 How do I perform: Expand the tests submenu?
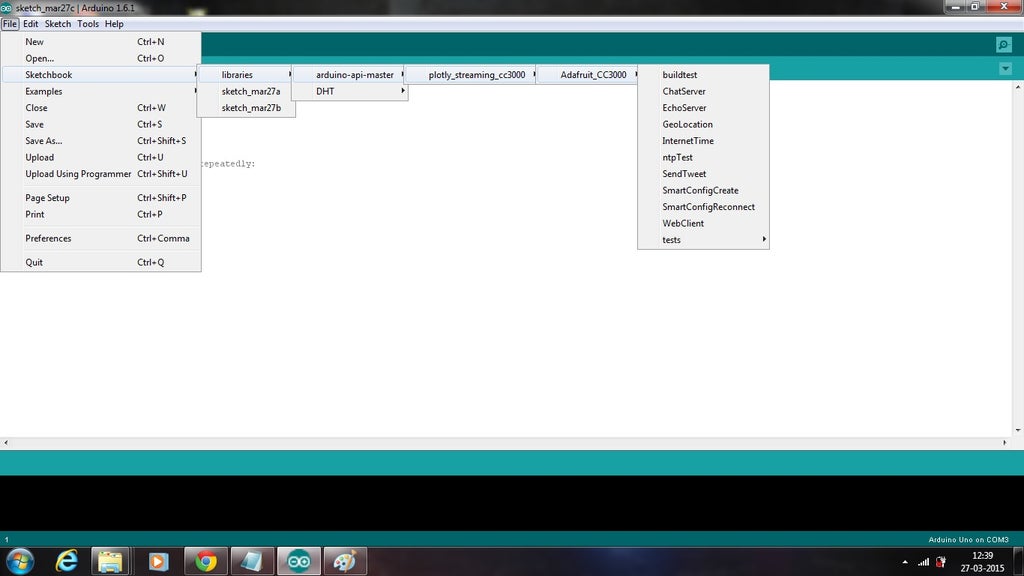tap(703, 240)
